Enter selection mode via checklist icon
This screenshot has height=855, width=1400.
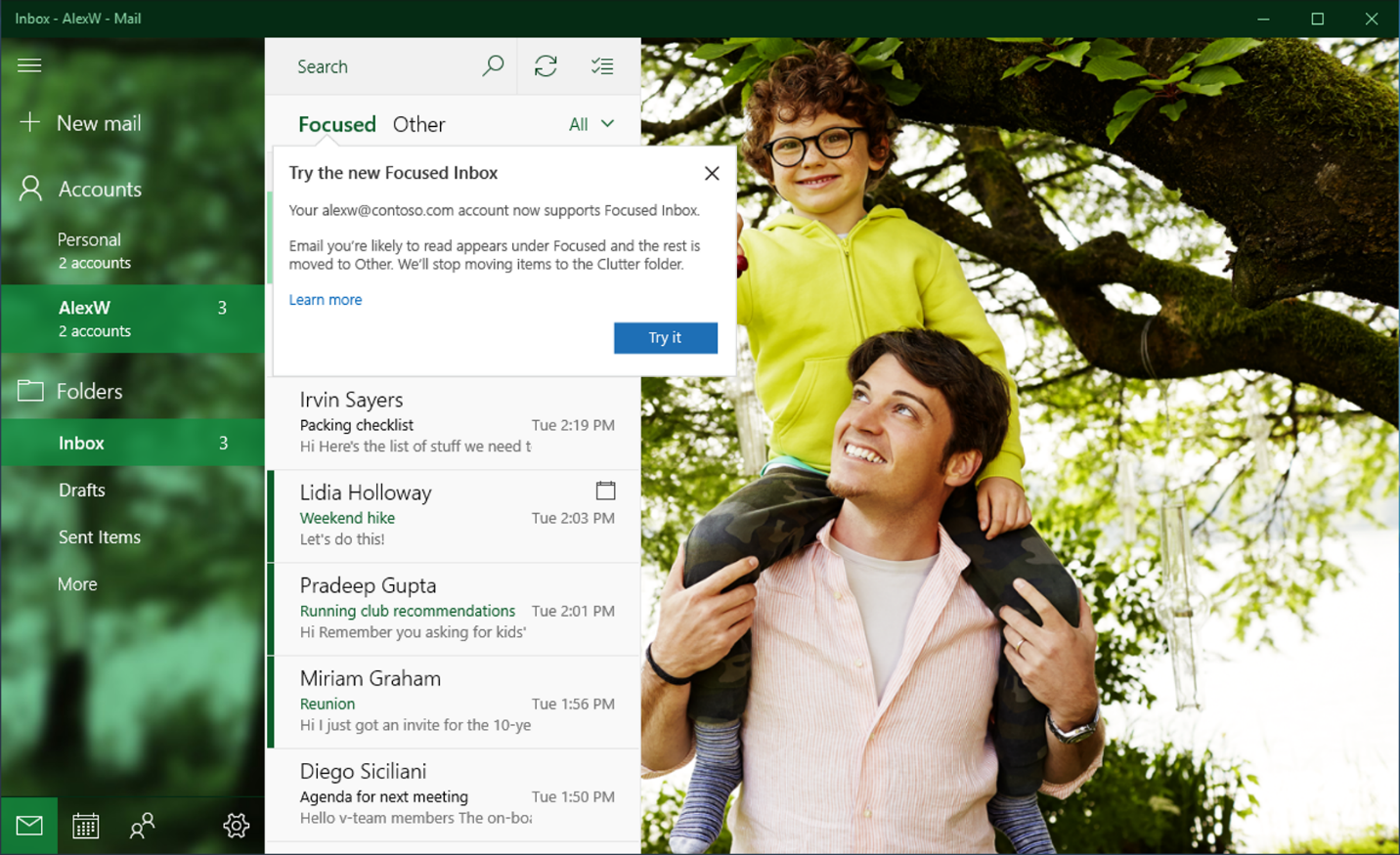602,66
